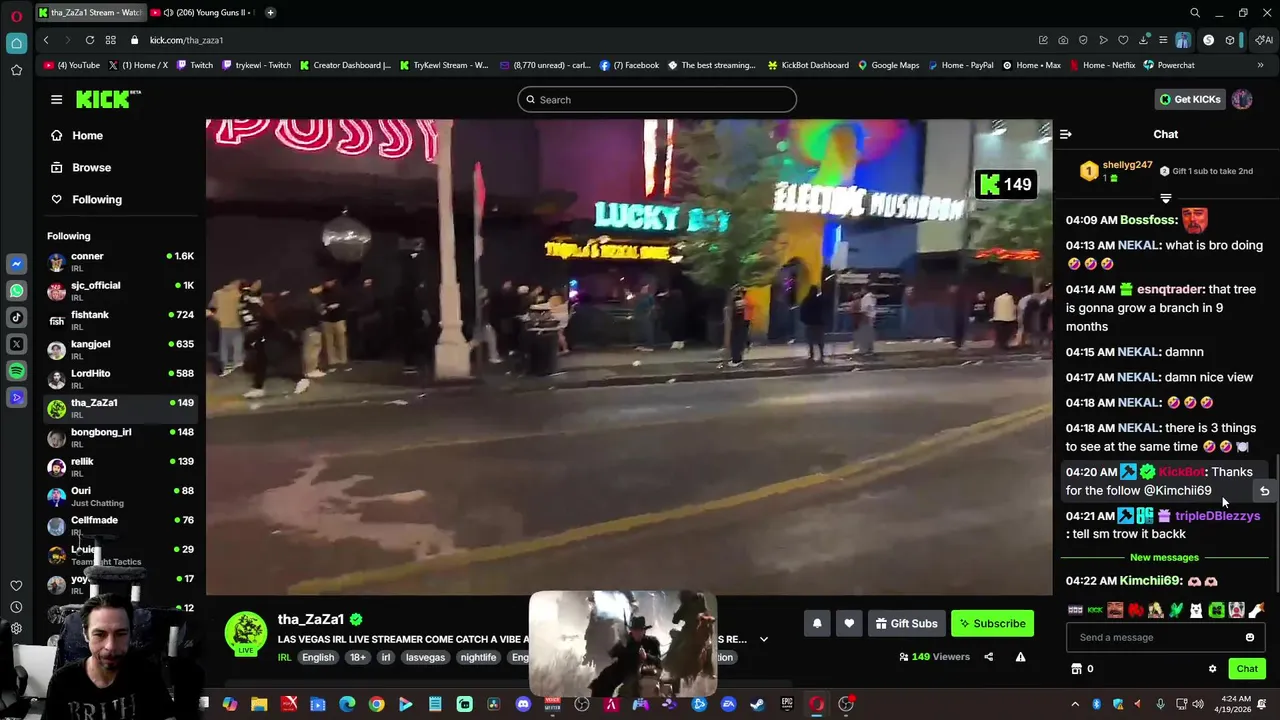Viewport: 1280px width, 720px height.
Task: Insert the KICK text emote
Action: (1095, 610)
